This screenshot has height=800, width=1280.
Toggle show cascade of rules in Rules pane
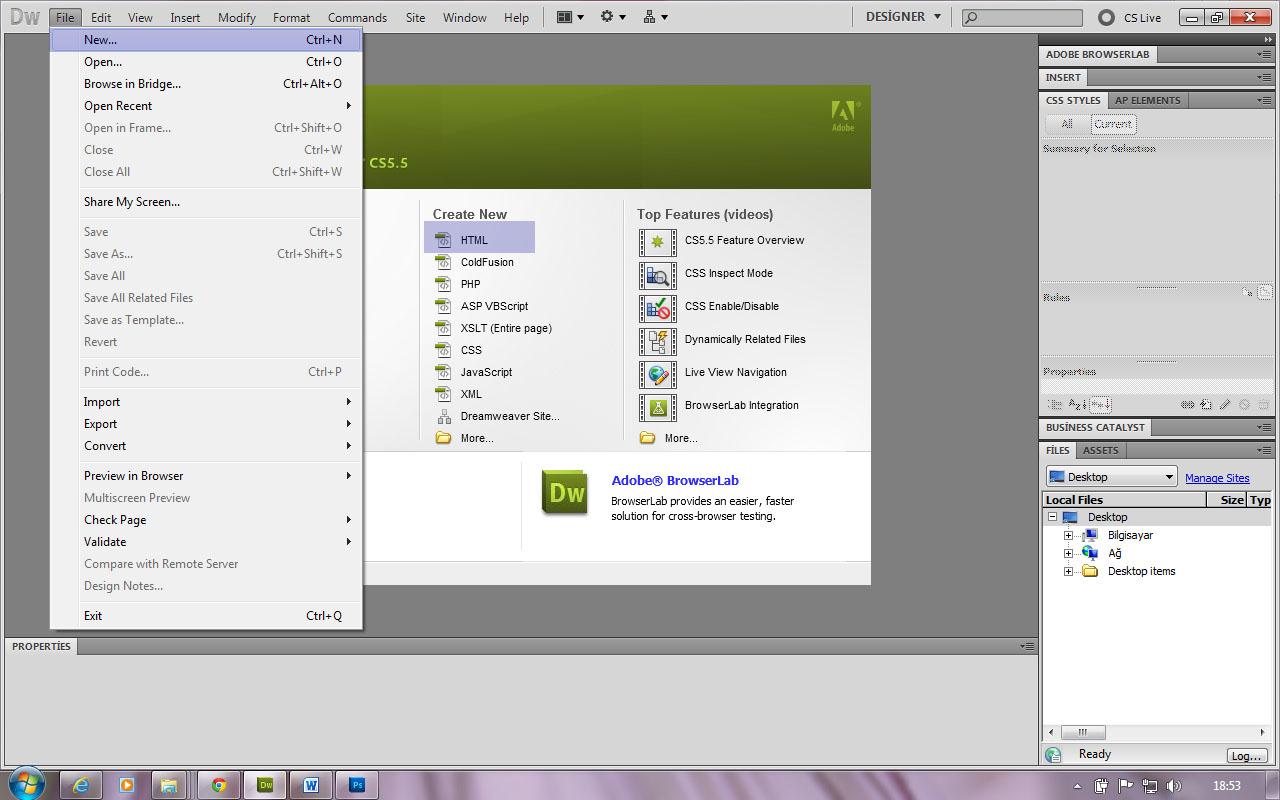(x=1265, y=293)
